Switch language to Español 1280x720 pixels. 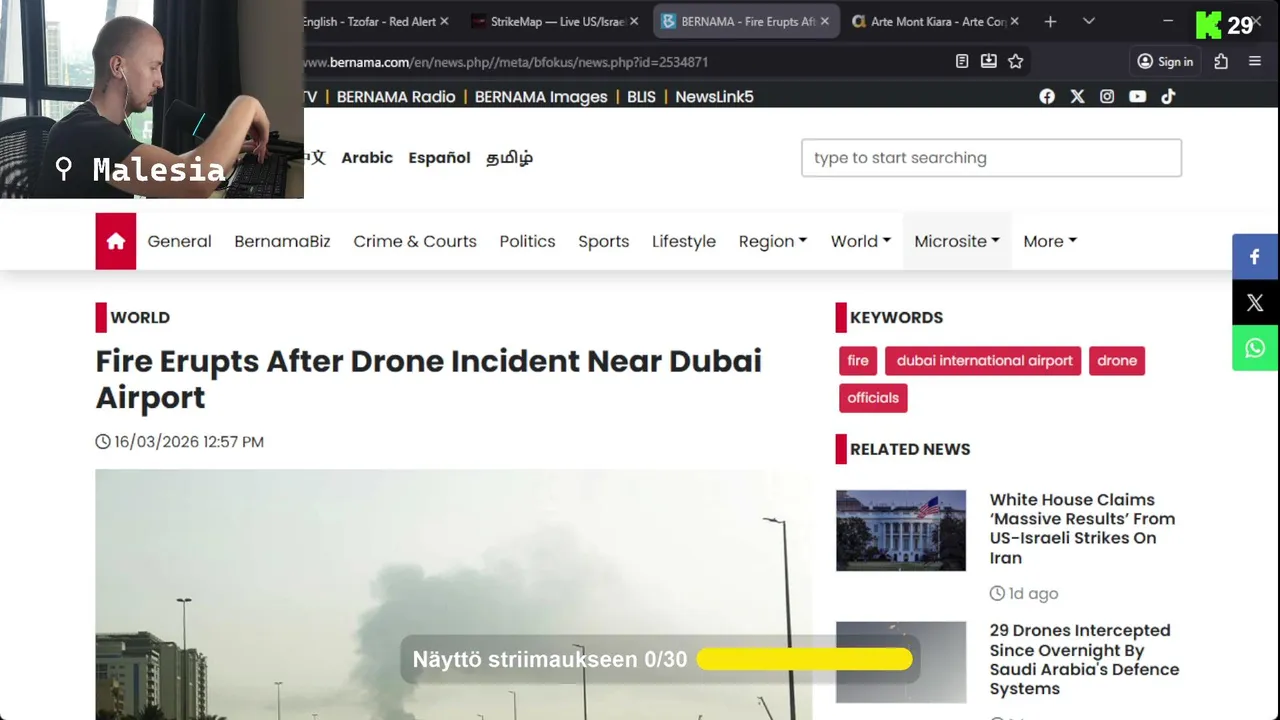click(x=439, y=158)
